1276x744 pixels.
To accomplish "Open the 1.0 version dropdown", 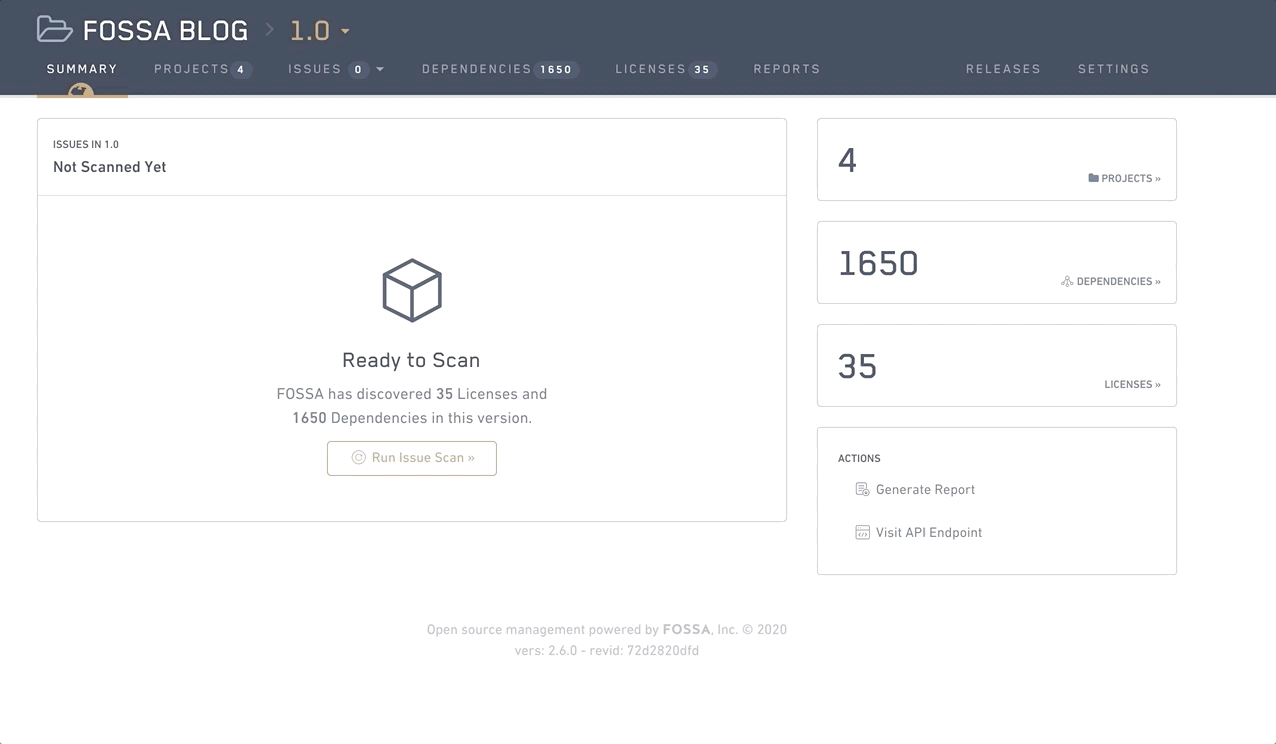I will click(345, 31).
